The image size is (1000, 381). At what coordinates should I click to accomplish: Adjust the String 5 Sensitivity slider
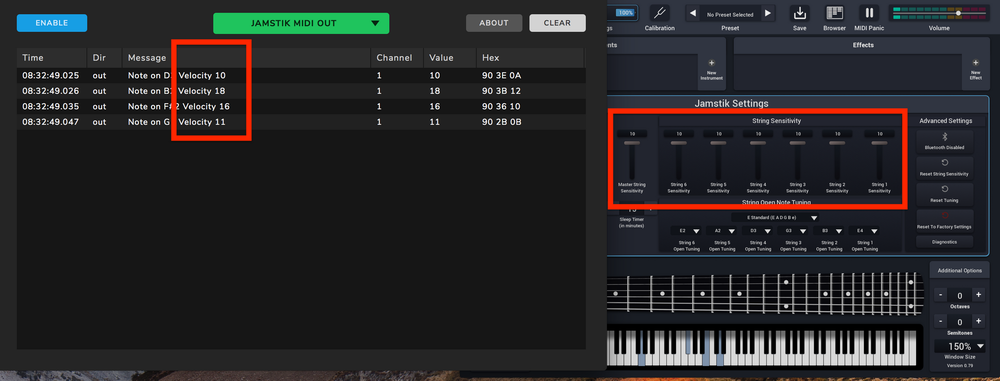pyautogui.click(x=718, y=160)
